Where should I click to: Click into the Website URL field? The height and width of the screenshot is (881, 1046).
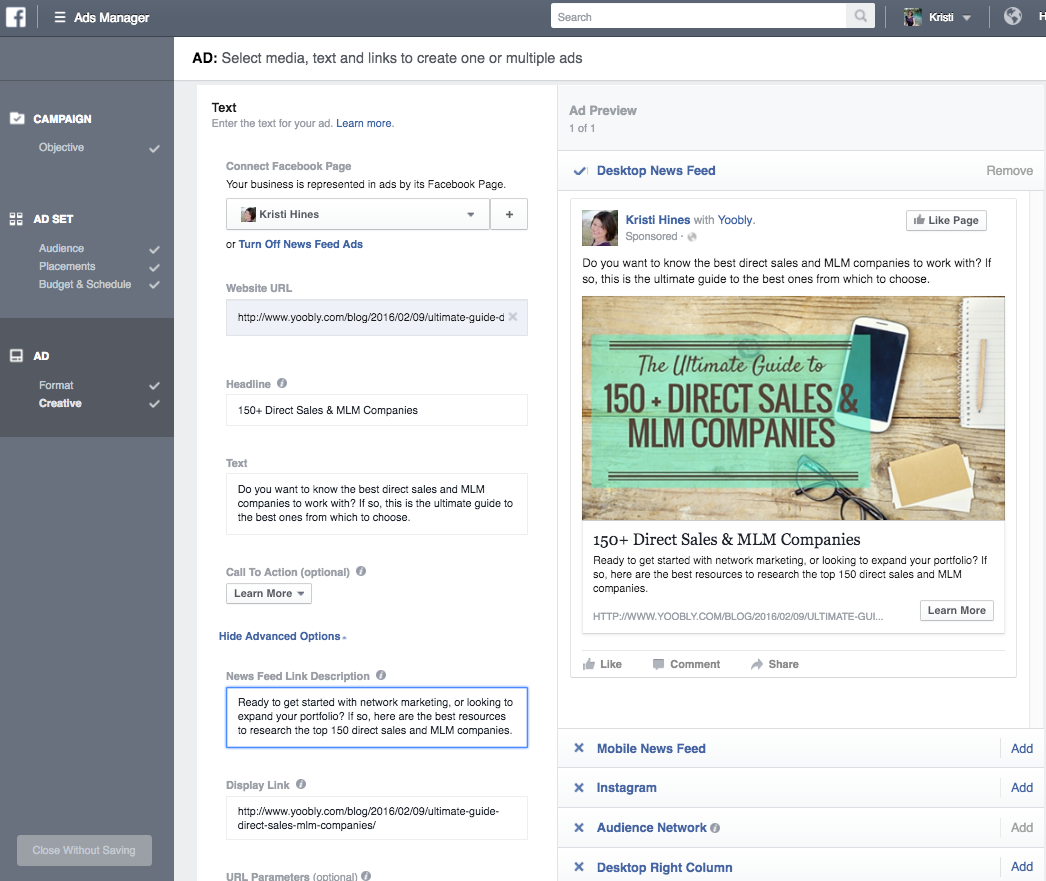377,317
